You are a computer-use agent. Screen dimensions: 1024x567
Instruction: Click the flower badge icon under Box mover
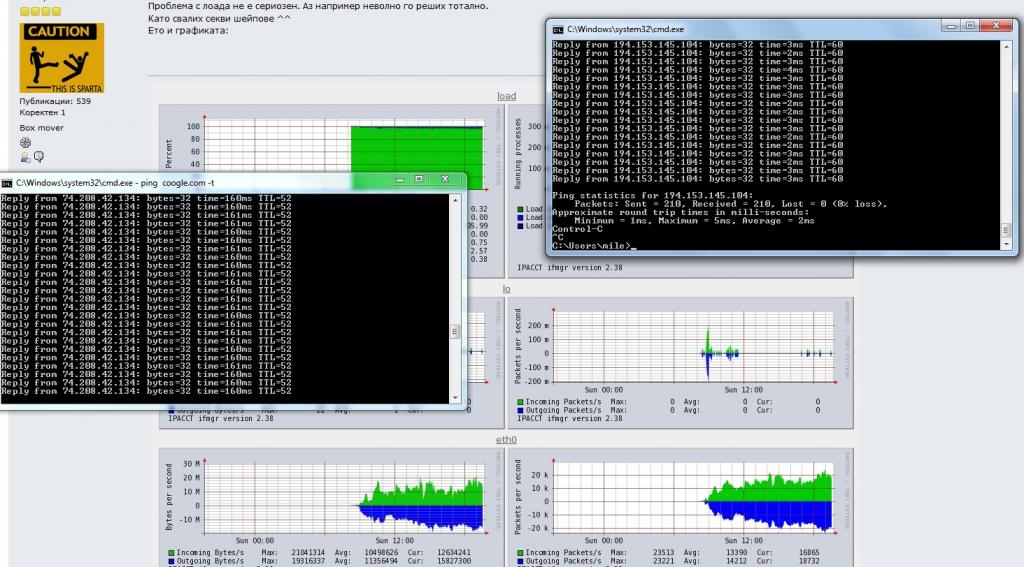[26, 143]
